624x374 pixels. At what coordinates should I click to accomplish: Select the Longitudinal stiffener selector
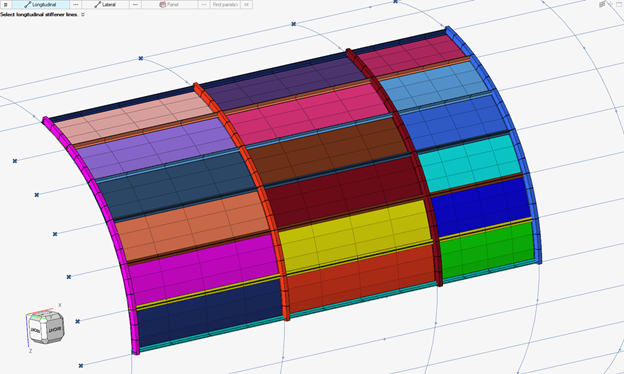pyautogui.click(x=41, y=4)
